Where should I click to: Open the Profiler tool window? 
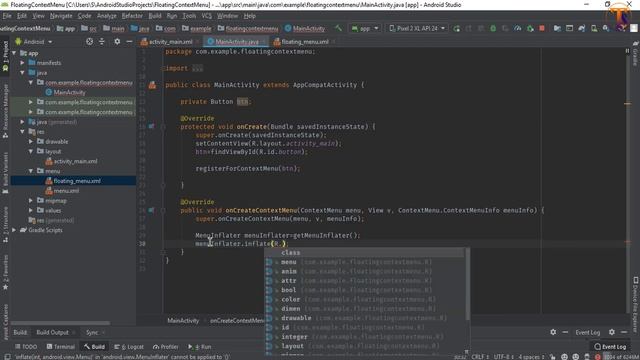pos(166,347)
